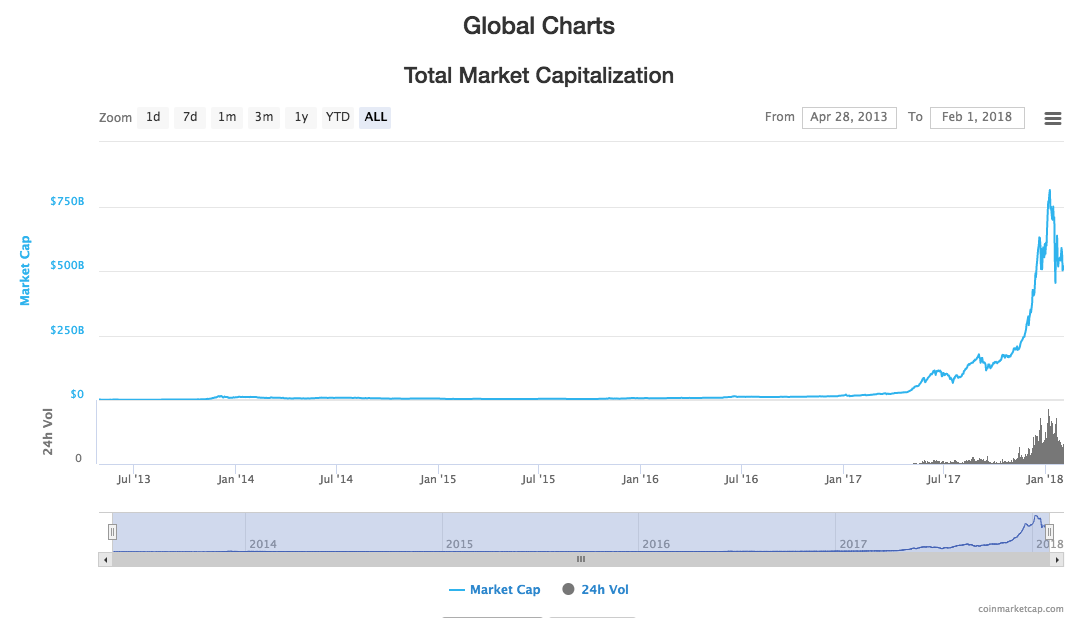Click the navigator scrollbar center grip
This screenshot has width=1086, height=618.
(581, 560)
